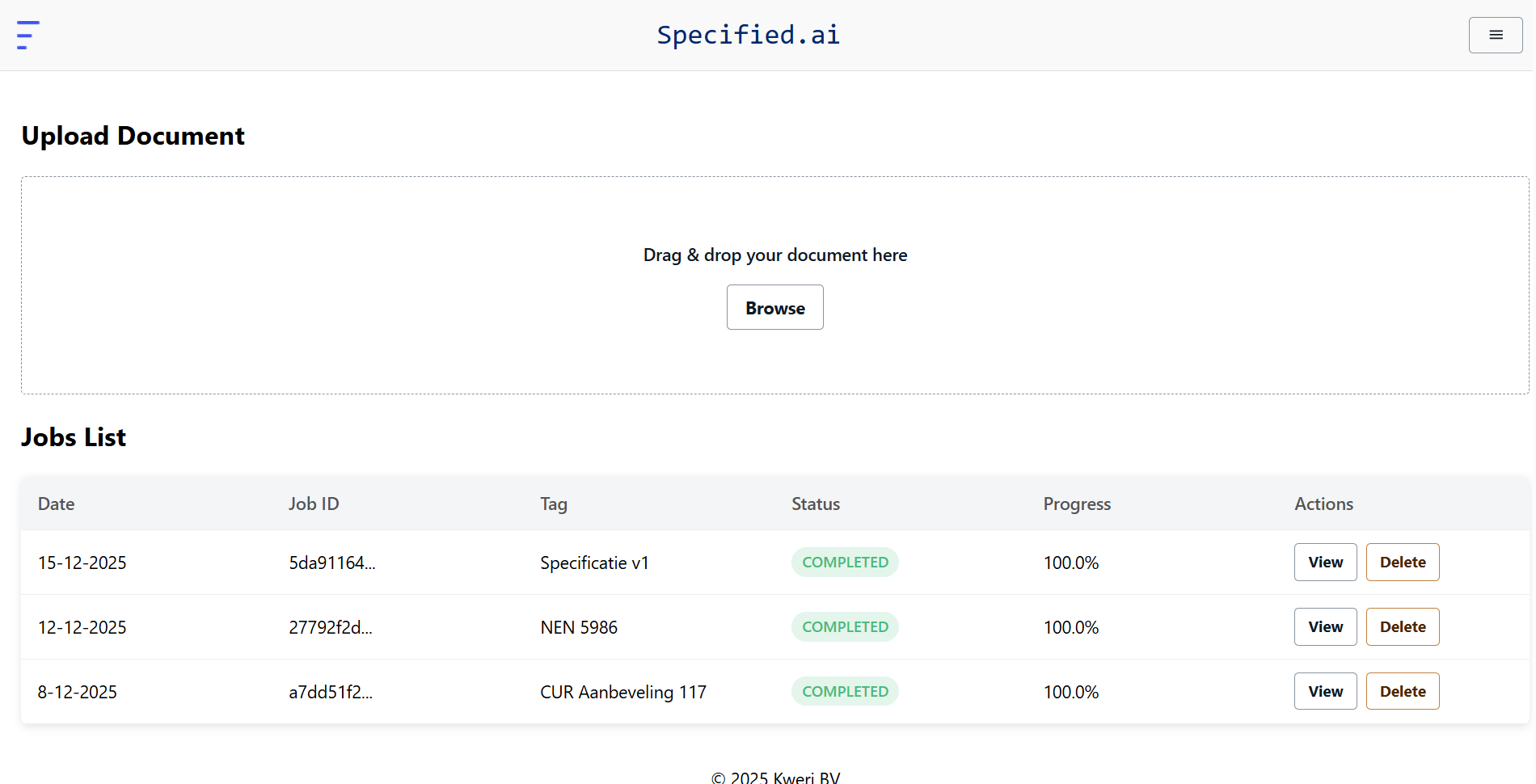The height and width of the screenshot is (784, 1536).
Task: Click COMPLETED badge for job a7dd51f2
Action: (x=845, y=692)
